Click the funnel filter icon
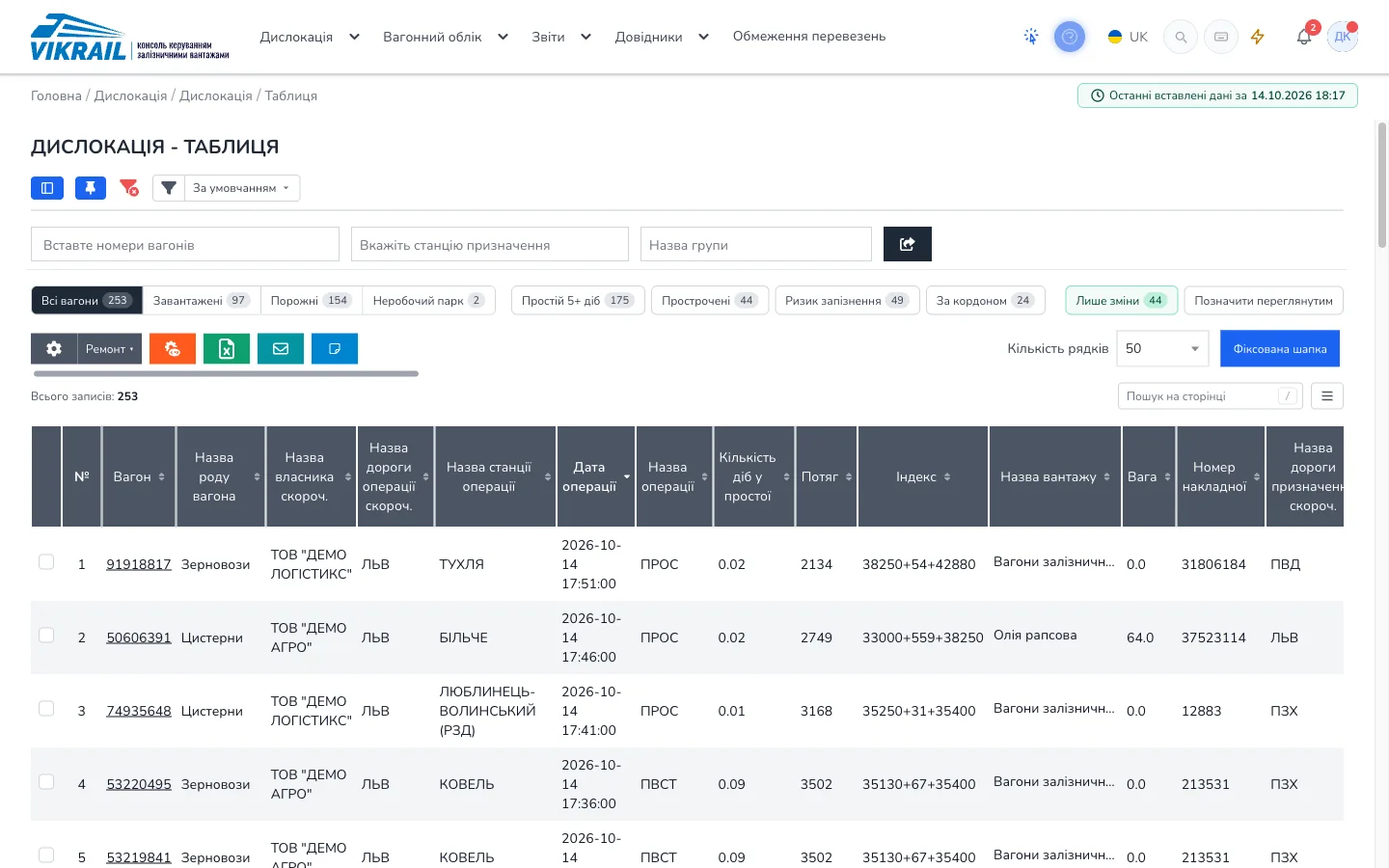This screenshot has width=1389, height=868. (x=169, y=188)
